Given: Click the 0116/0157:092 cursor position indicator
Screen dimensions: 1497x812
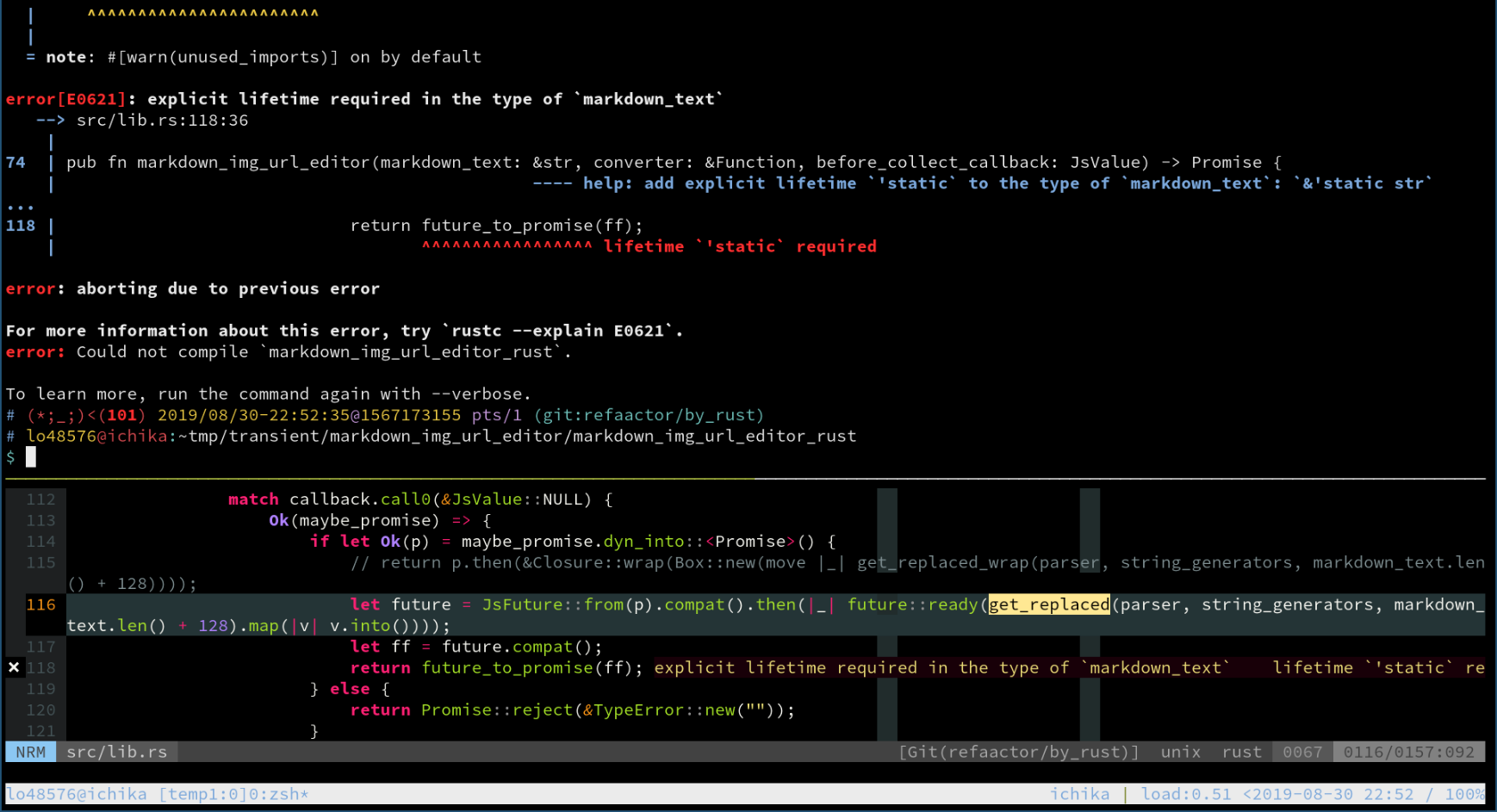Looking at the screenshot, I should [1408, 752].
